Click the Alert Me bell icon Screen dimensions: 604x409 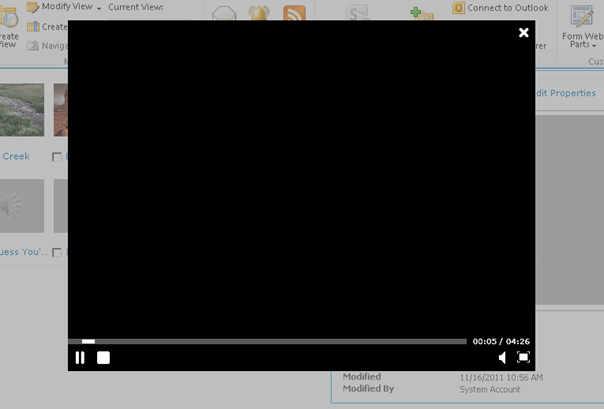pos(259,13)
